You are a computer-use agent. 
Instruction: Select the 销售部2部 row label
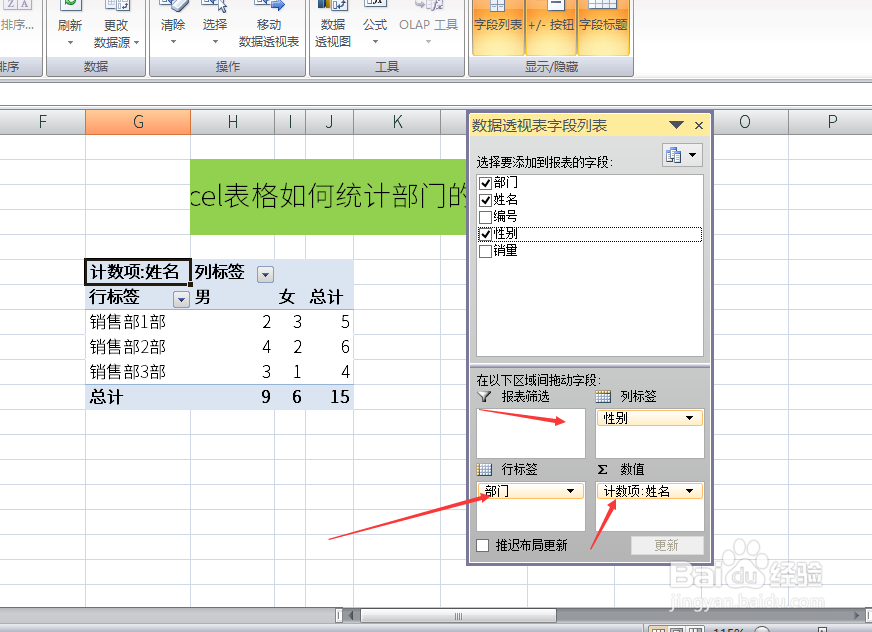pos(138,347)
